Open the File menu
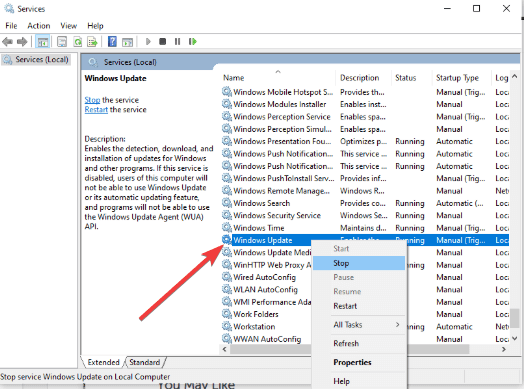The image size is (524, 389). (x=11, y=26)
